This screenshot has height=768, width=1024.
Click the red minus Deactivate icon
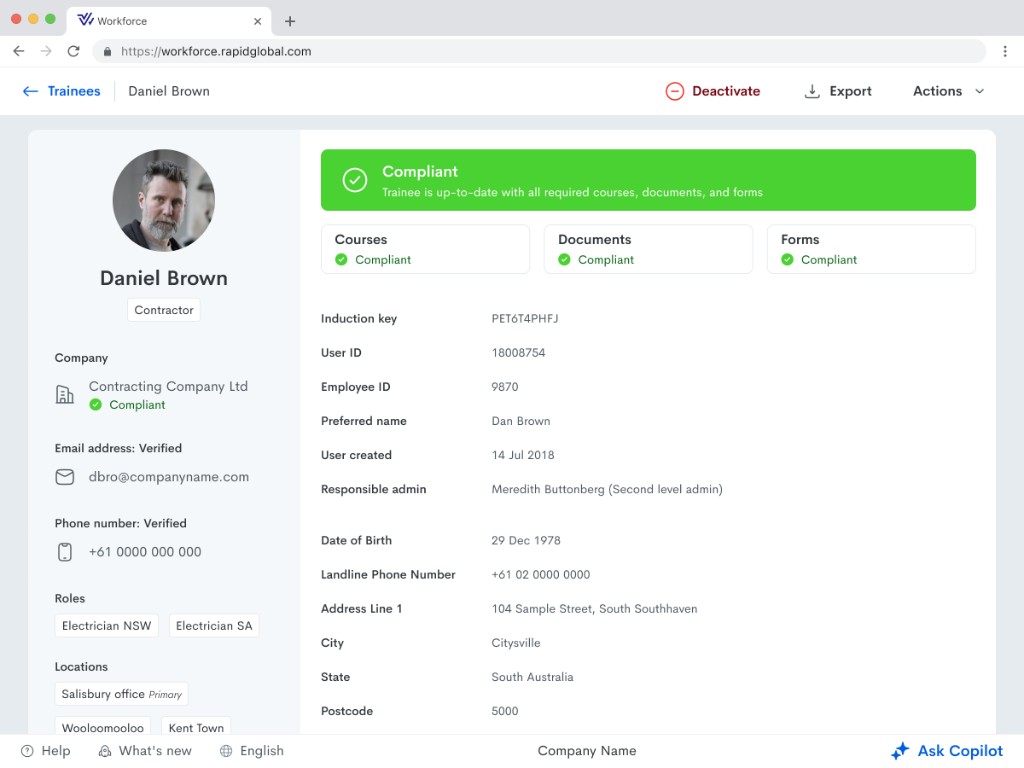click(x=675, y=91)
